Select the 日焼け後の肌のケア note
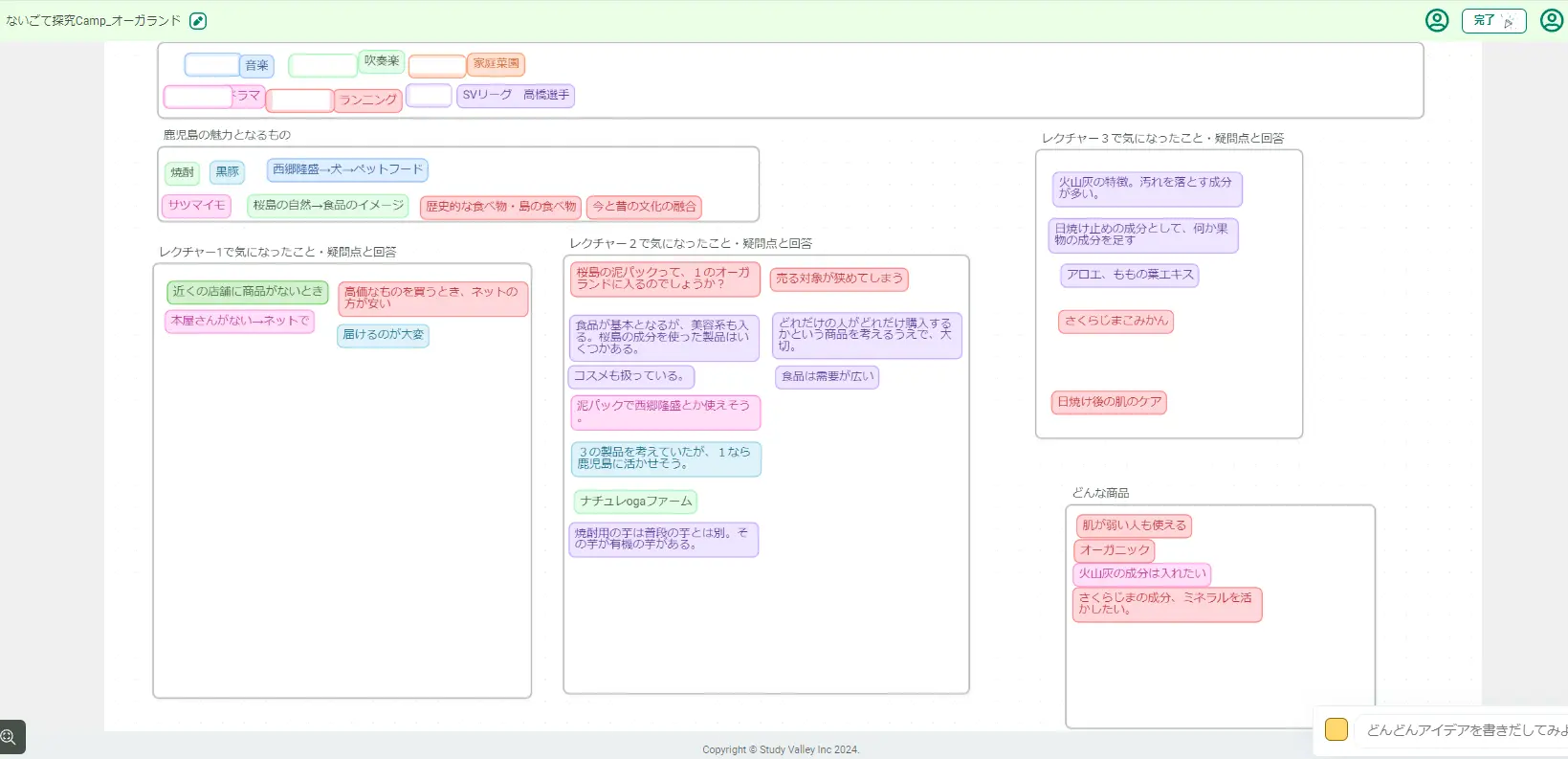Image resolution: width=1568 pixels, height=759 pixels. (x=1109, y=403)
